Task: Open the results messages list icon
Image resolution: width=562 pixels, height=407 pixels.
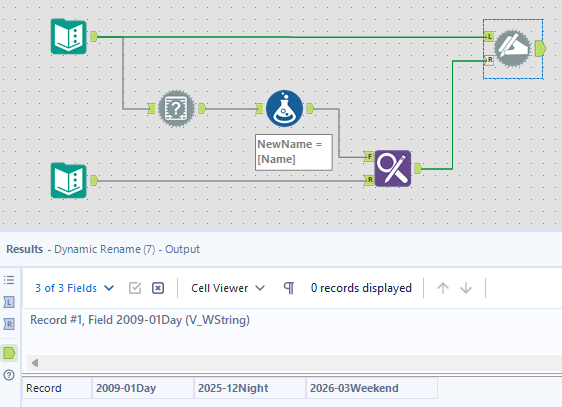Action: (9, 280)
